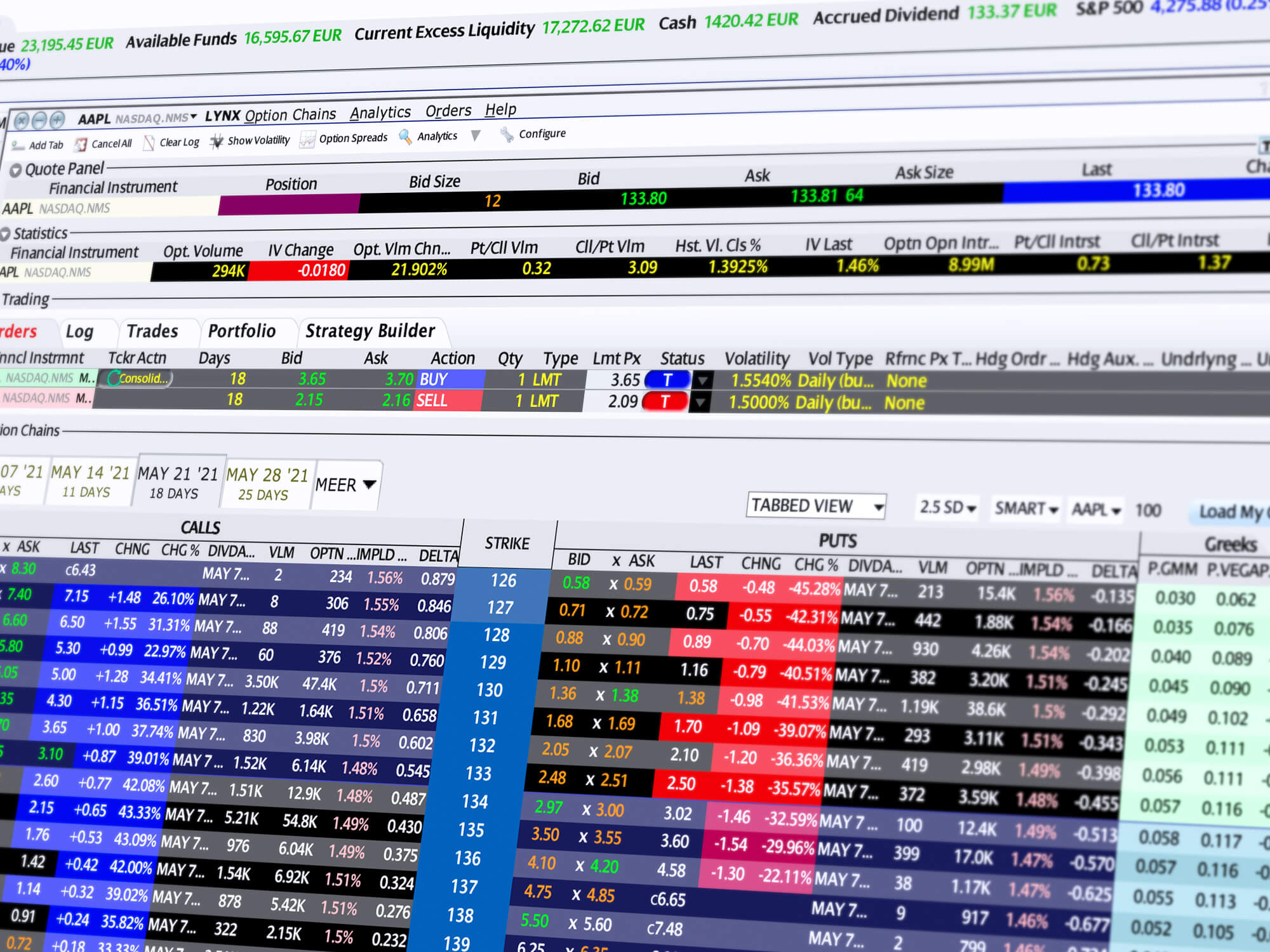Select strike 134 in option chain
Viewport: 1270px width, 952px height.
point(475,802)
